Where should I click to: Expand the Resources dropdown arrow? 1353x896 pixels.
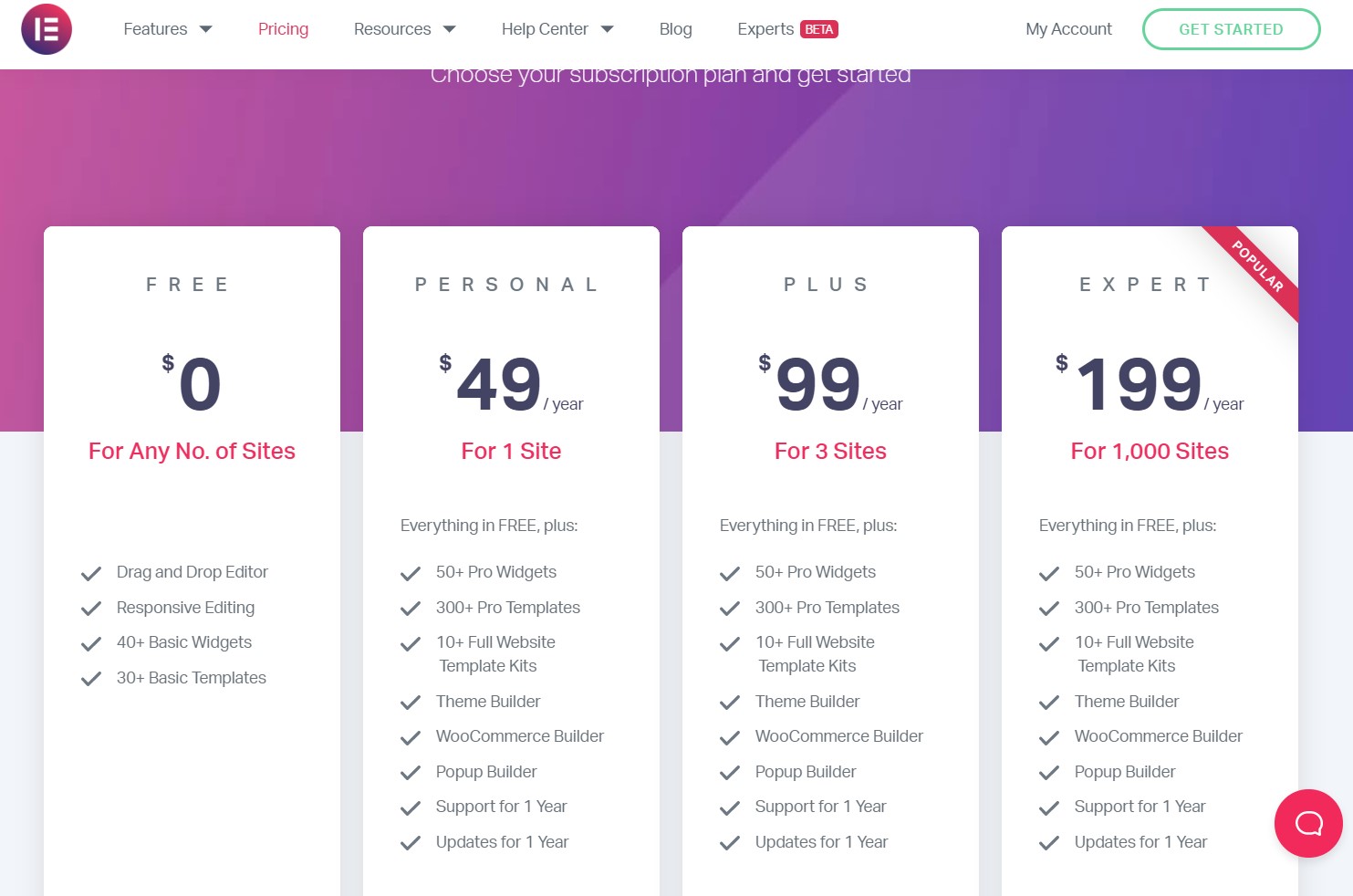tap(450, 29)
